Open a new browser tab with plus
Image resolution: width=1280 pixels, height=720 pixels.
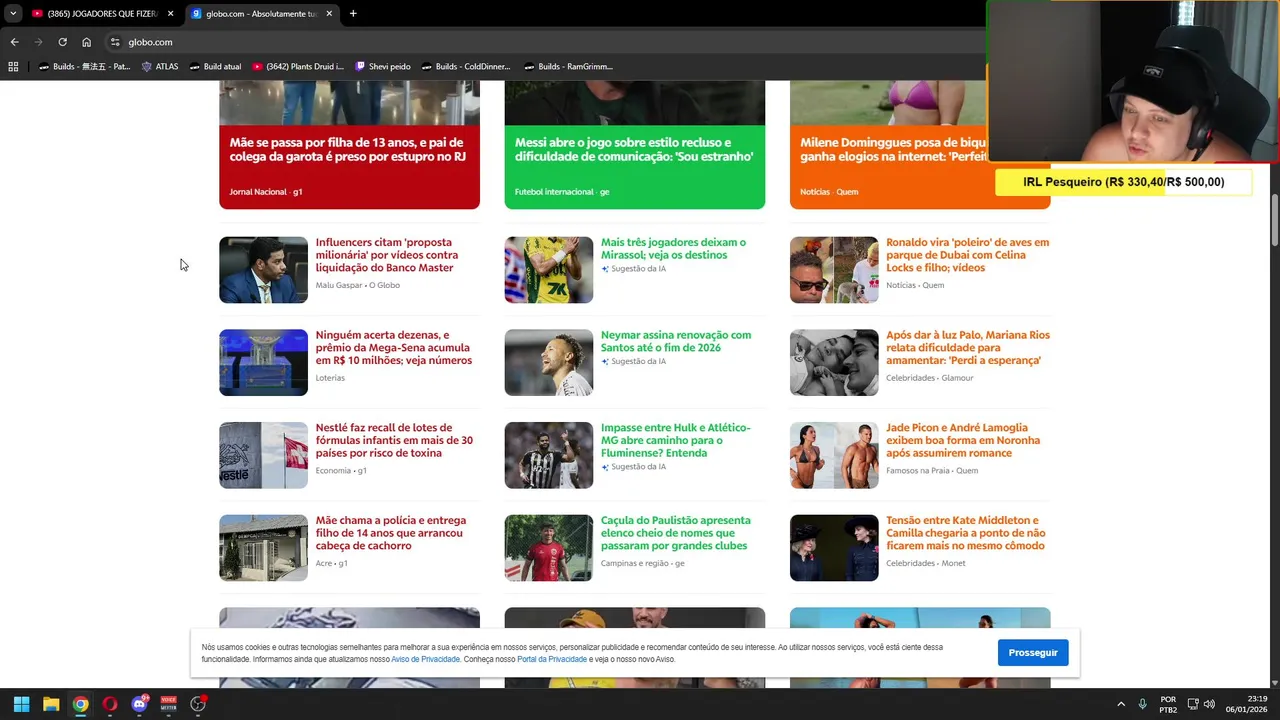pyautogui.click(x=353, y=14)
